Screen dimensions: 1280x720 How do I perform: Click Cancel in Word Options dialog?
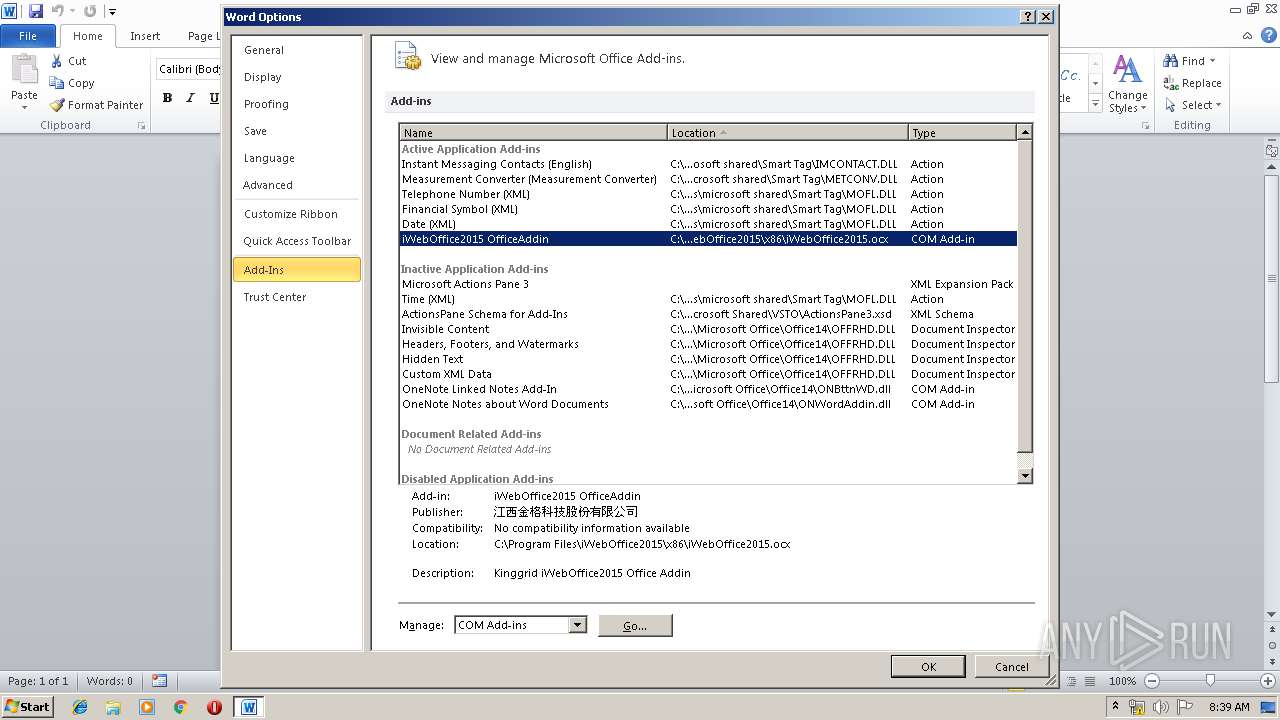coord(1012,667)
